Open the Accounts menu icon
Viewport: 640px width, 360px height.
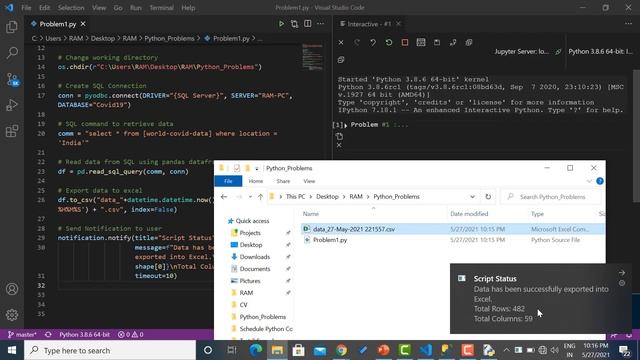[x=12, y=289]
